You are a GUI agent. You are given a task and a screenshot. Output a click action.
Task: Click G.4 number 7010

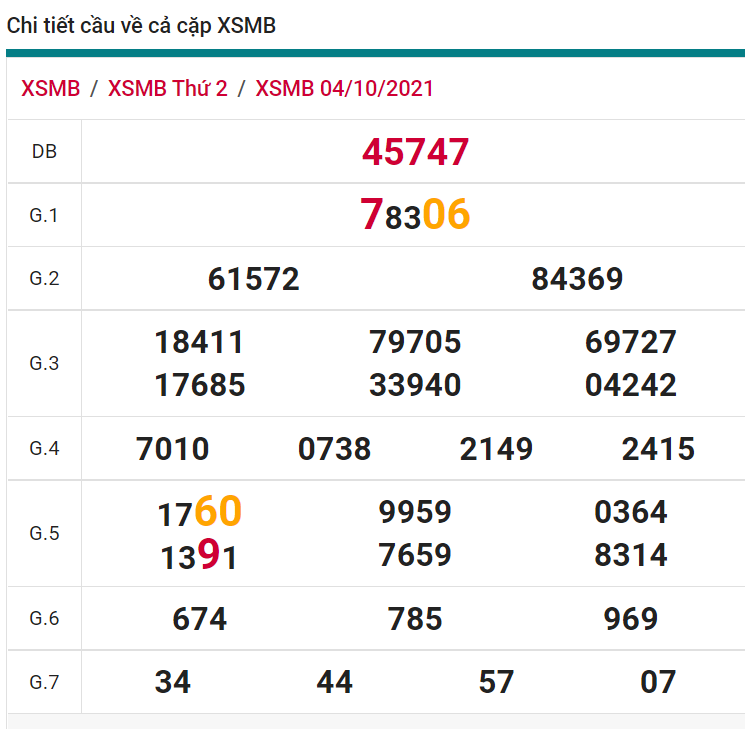[173, 449]
